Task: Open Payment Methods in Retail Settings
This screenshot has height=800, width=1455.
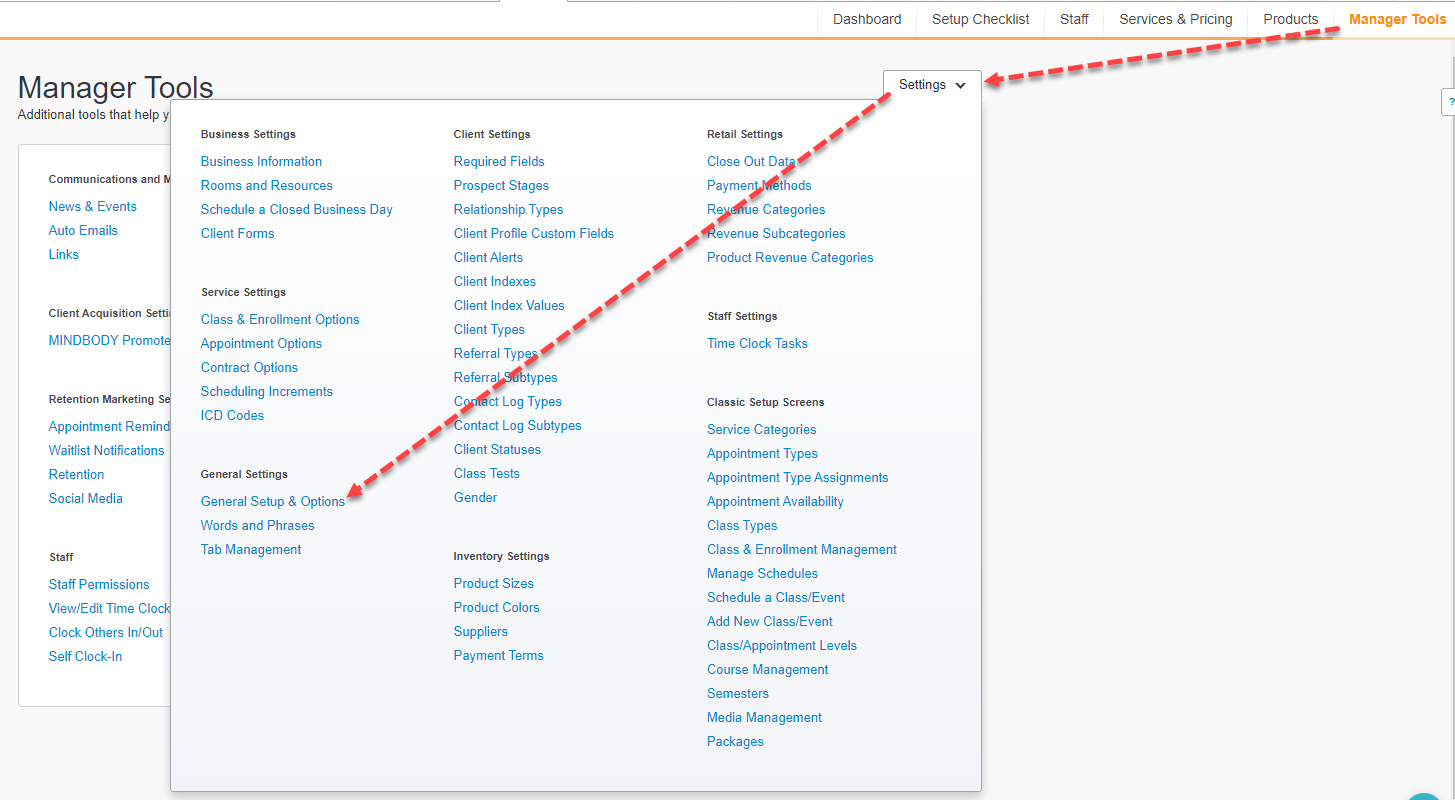Action: [x=759, y=185]
